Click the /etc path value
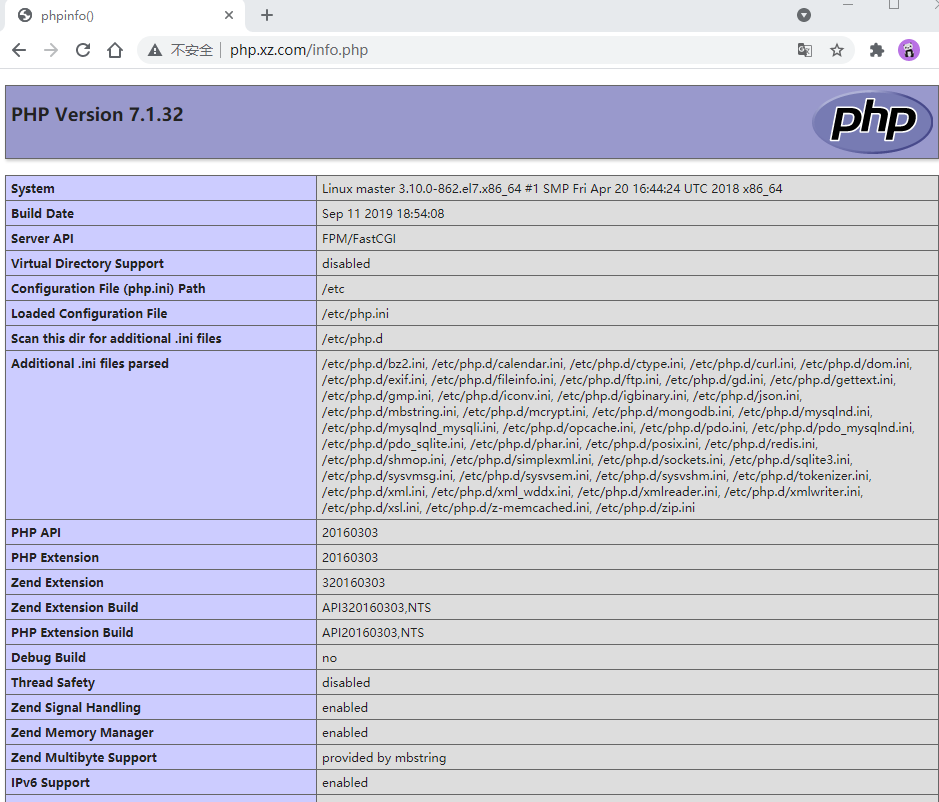The image size is (939, 802). pyautogui.click(x=333, y=289)
